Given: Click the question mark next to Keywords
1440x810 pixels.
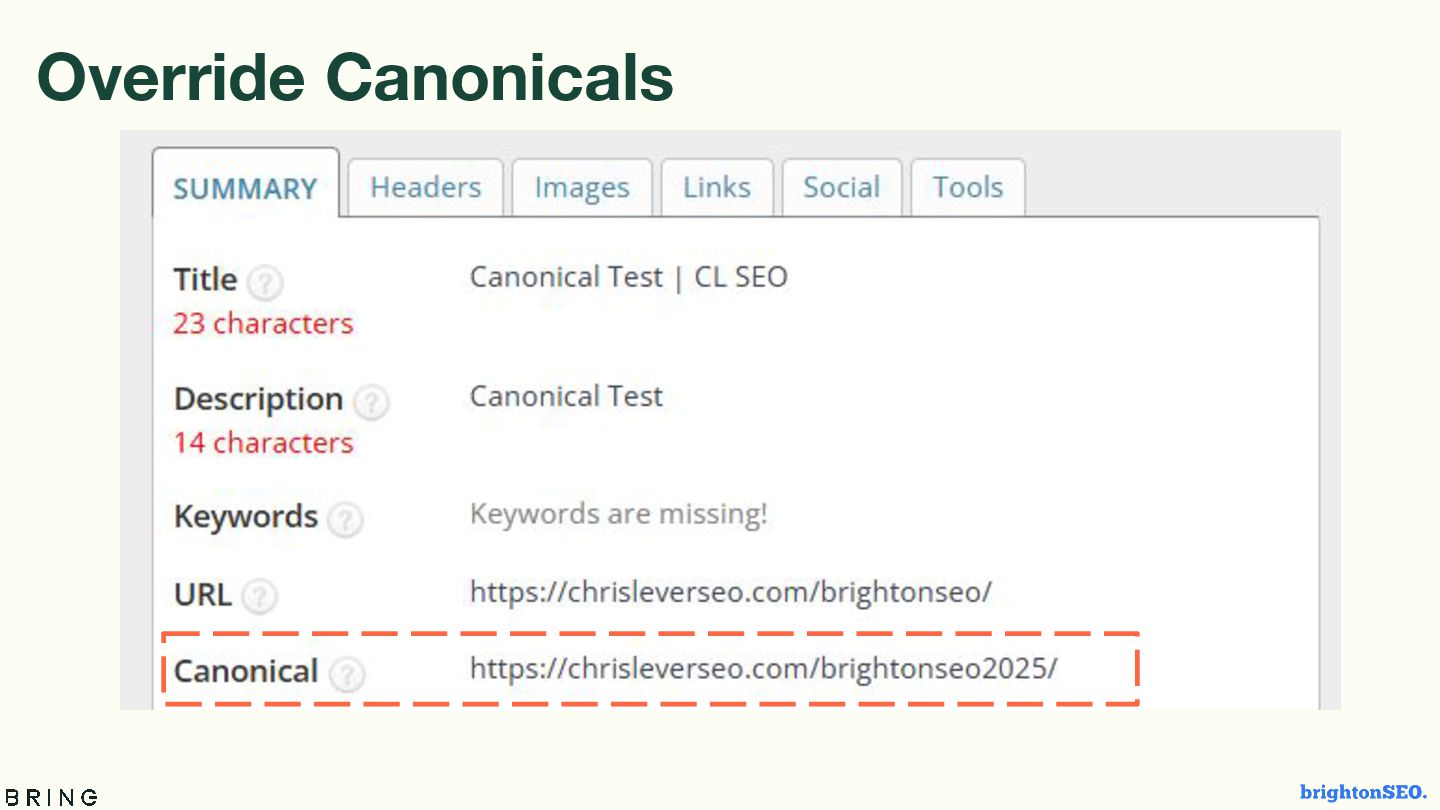Looking at the screenshot, I should tap(345, 520).
